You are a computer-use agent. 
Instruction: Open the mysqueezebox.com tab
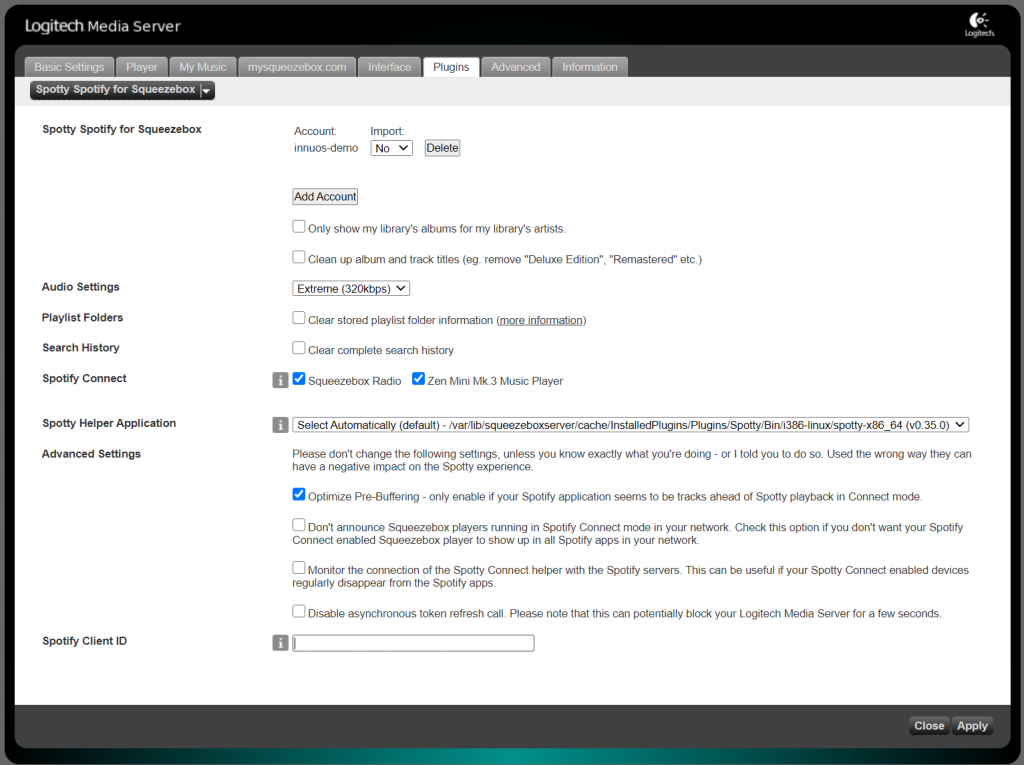pyautogui.click(x=297, y=67)
